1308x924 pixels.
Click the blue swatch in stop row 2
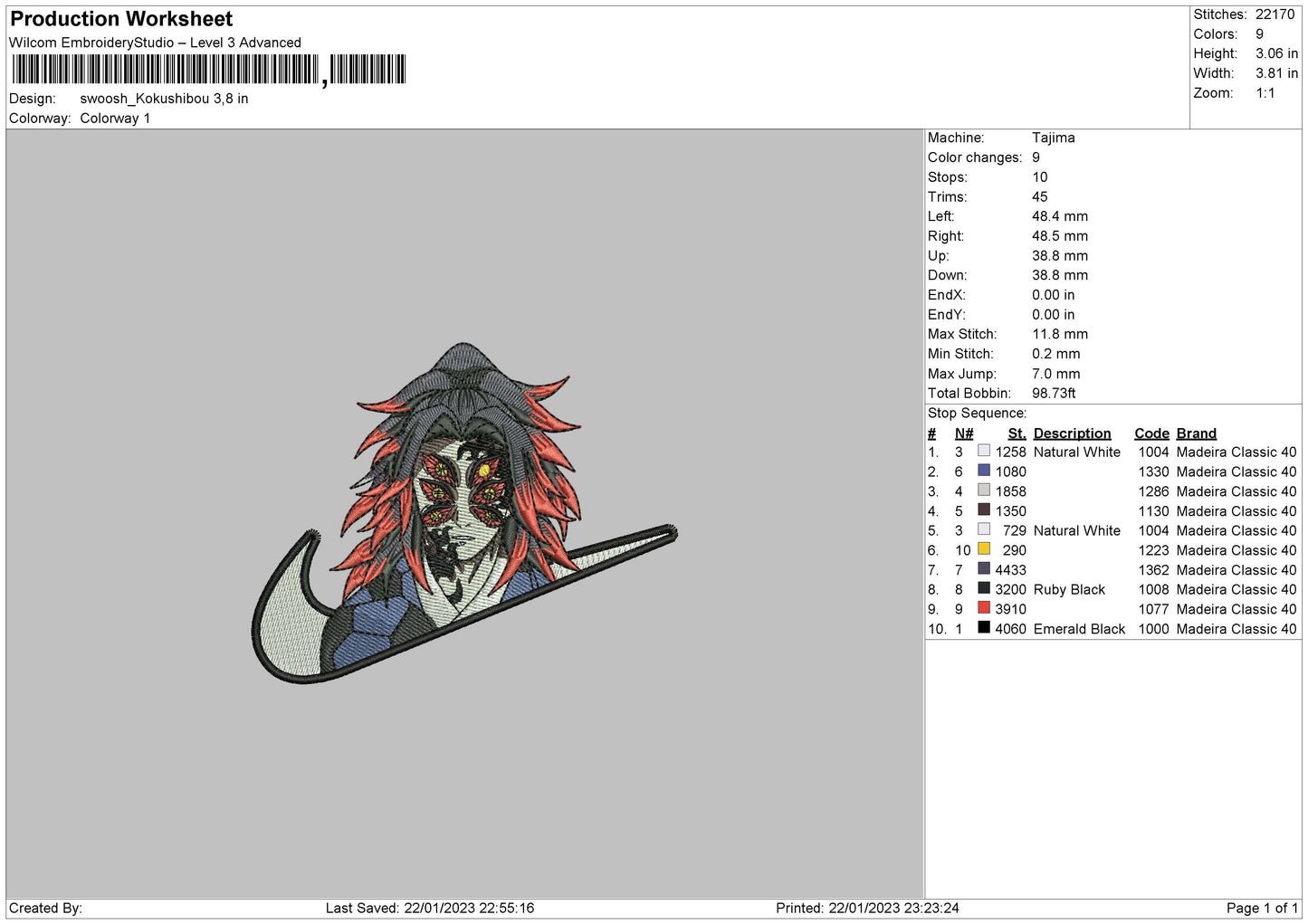pos(984,471)
